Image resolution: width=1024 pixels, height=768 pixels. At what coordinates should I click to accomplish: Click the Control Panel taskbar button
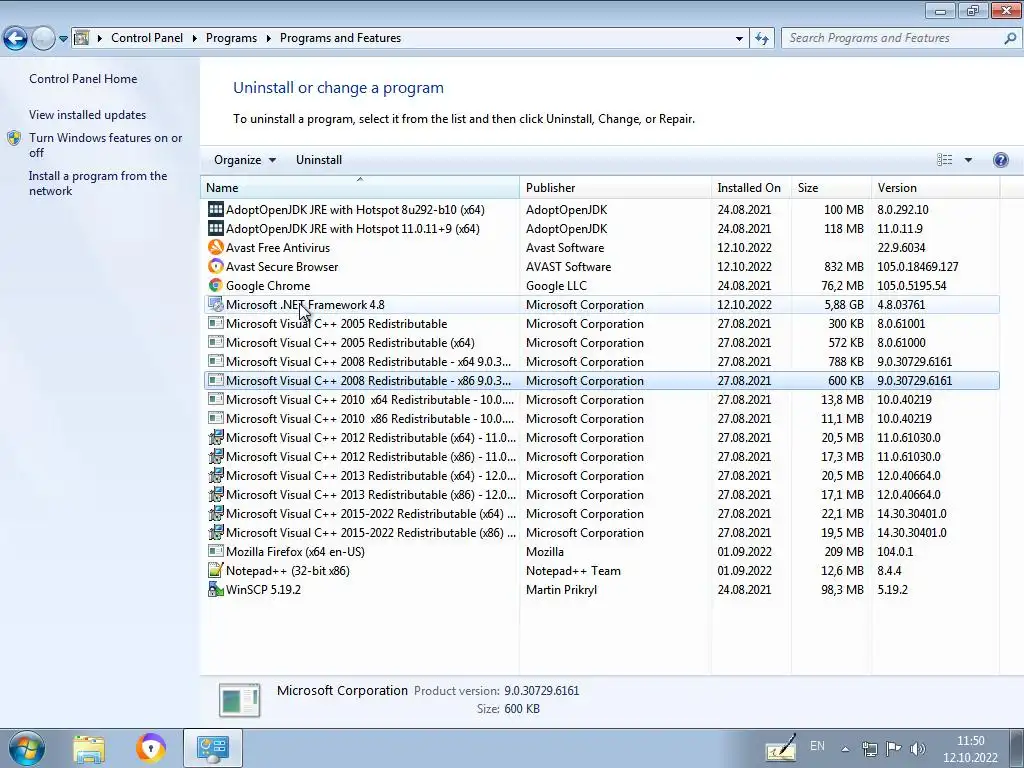coord(213,748)
